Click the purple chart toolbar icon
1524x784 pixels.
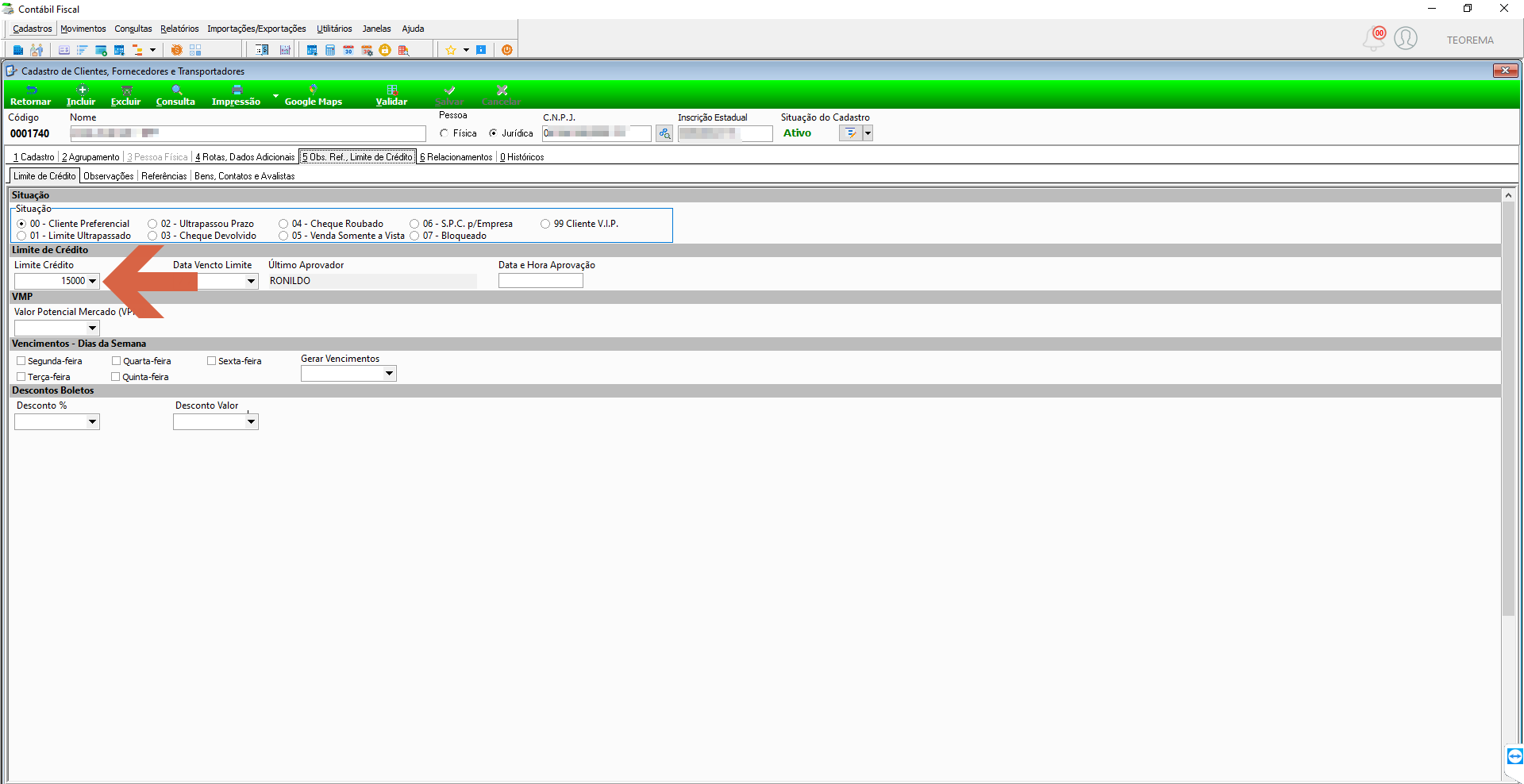[x=285, y=50]
